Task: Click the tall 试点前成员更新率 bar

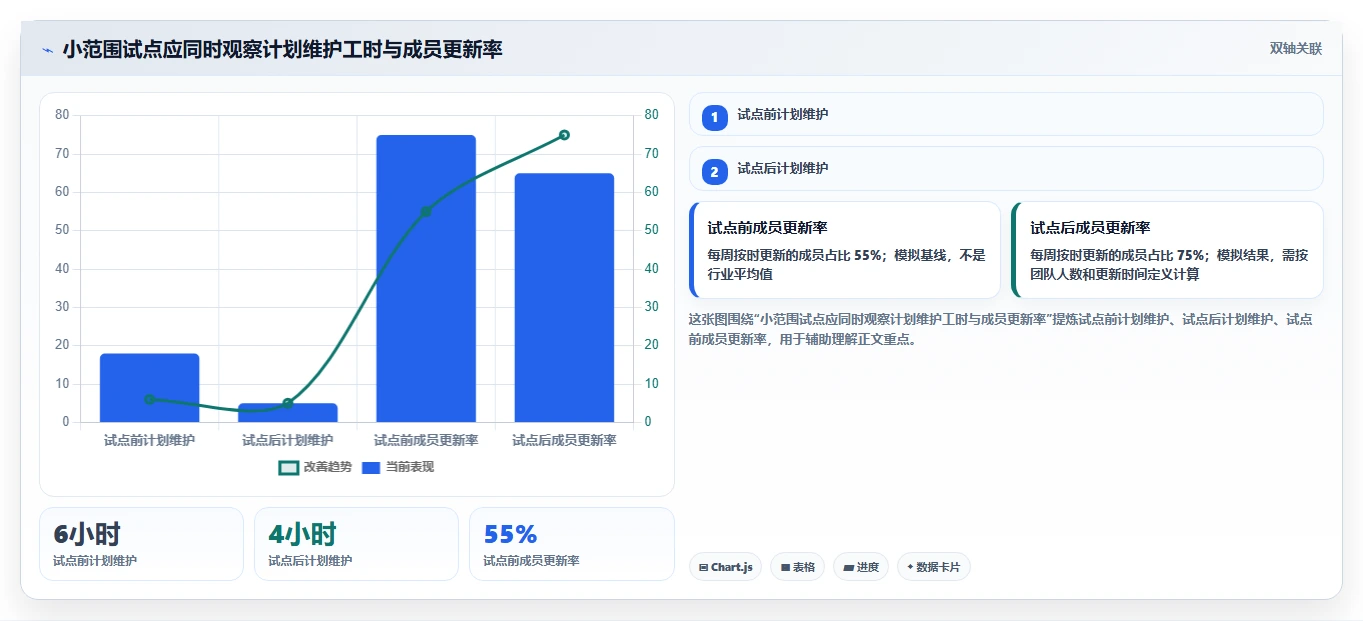Action: (x=426, y=278)
